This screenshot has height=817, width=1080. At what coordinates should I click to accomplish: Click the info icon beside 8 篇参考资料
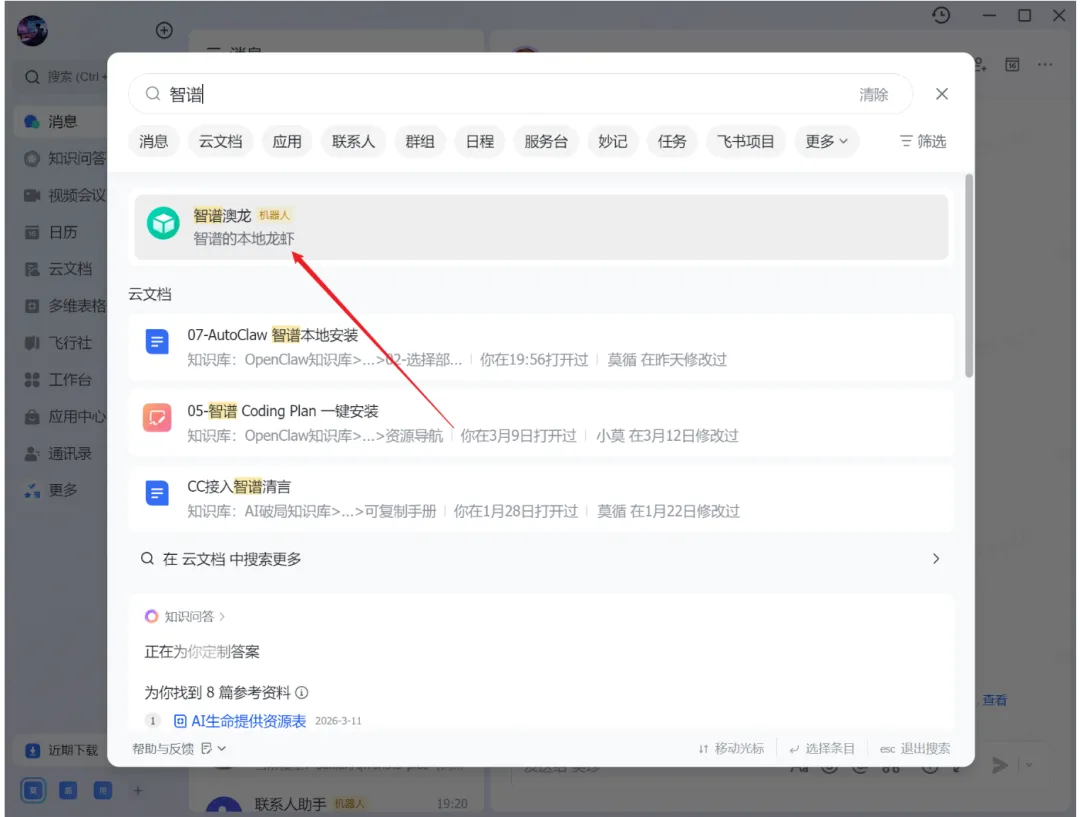pyautogui.click(x=302, y=692)
